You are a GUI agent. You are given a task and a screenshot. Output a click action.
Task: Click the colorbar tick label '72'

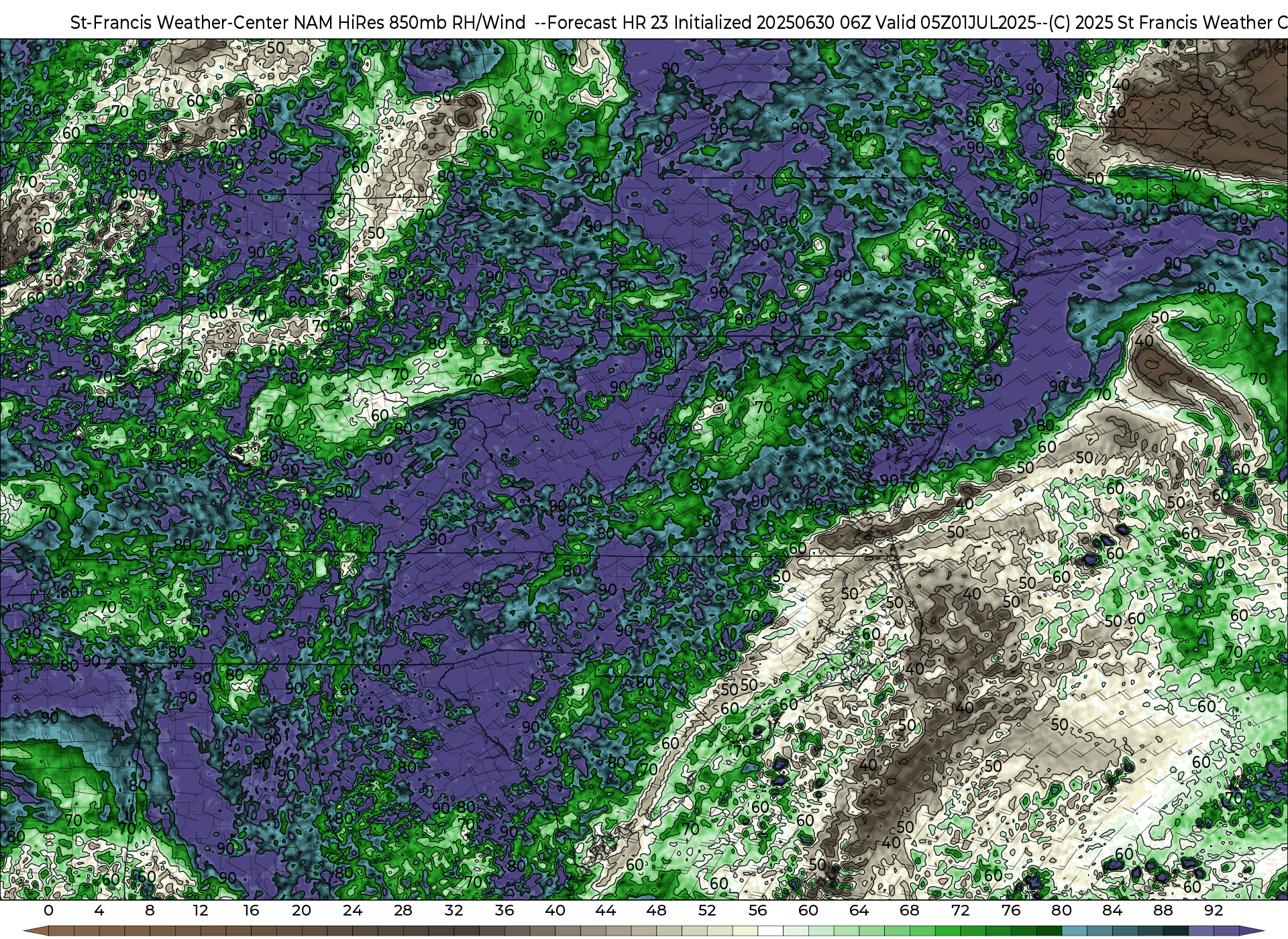tap(960, 911)
